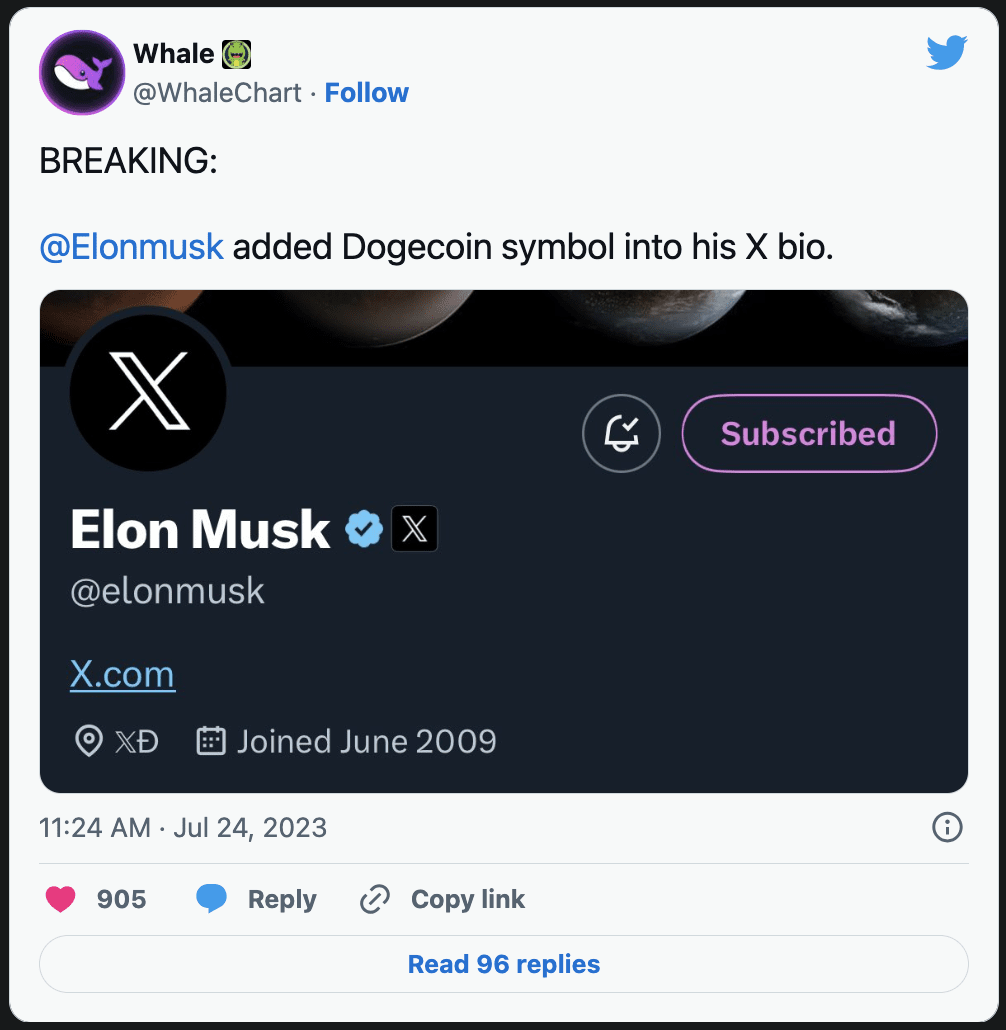This screenshot has width=1006, height=1030.
Task: Click the Twitter bird logo
Action: tap(945, 52)
